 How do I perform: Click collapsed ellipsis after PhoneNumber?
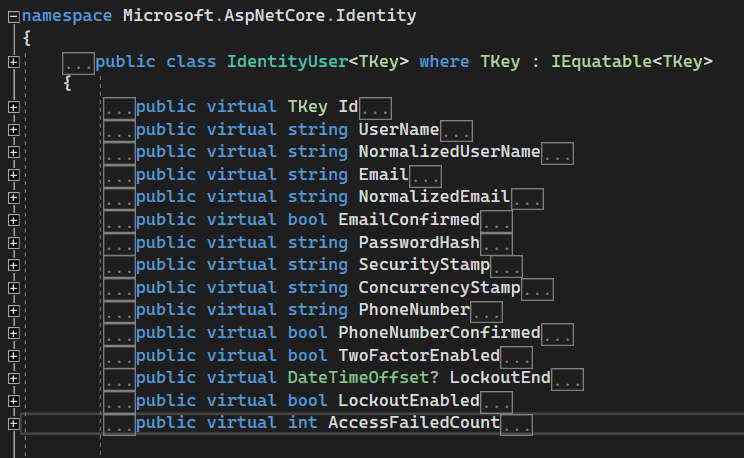click(486, 312)
